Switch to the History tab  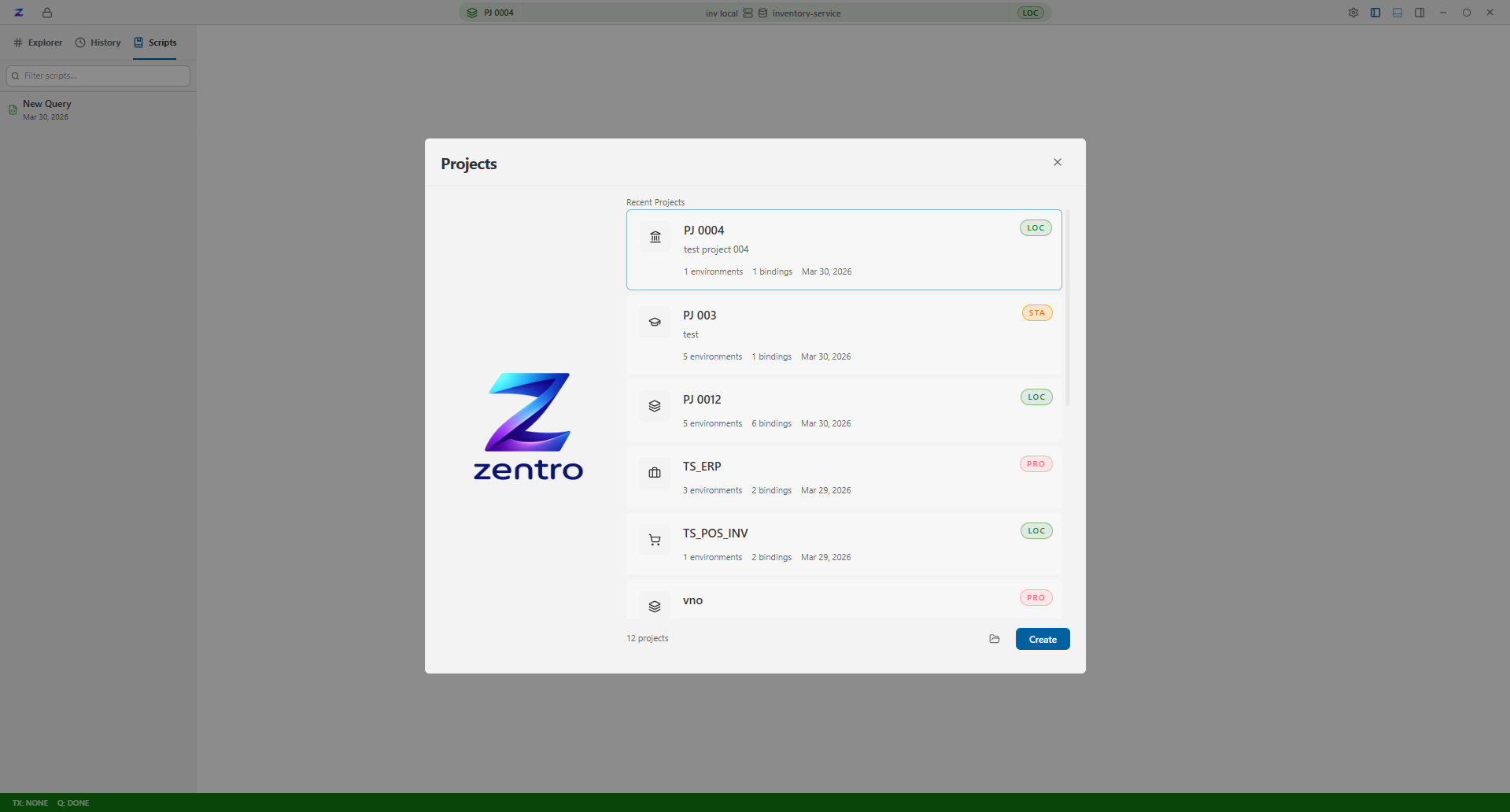point(98,42)
